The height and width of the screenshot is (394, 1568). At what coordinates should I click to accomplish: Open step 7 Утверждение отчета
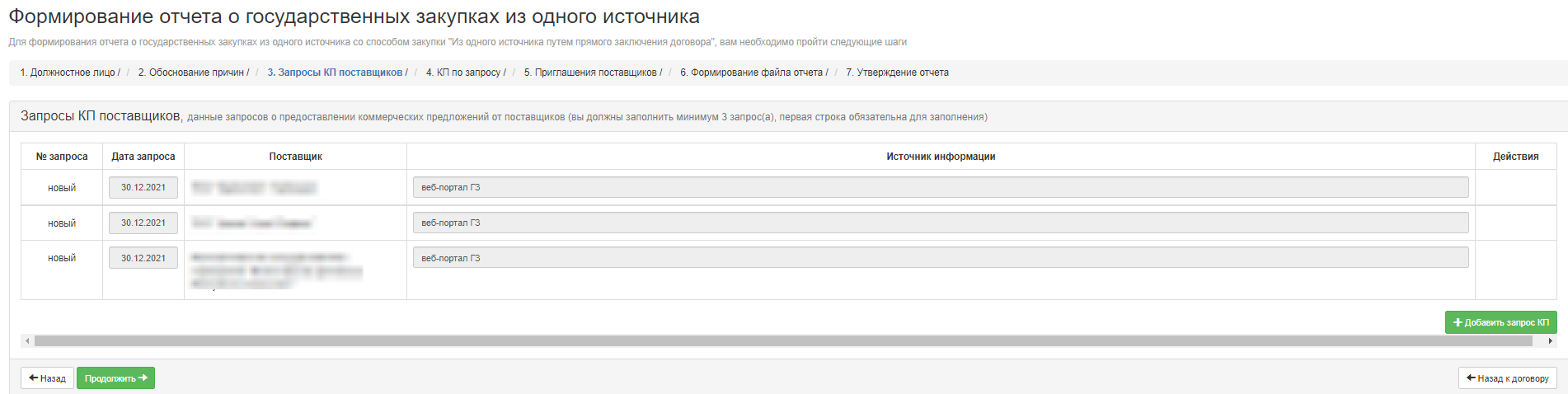point(897,73)
